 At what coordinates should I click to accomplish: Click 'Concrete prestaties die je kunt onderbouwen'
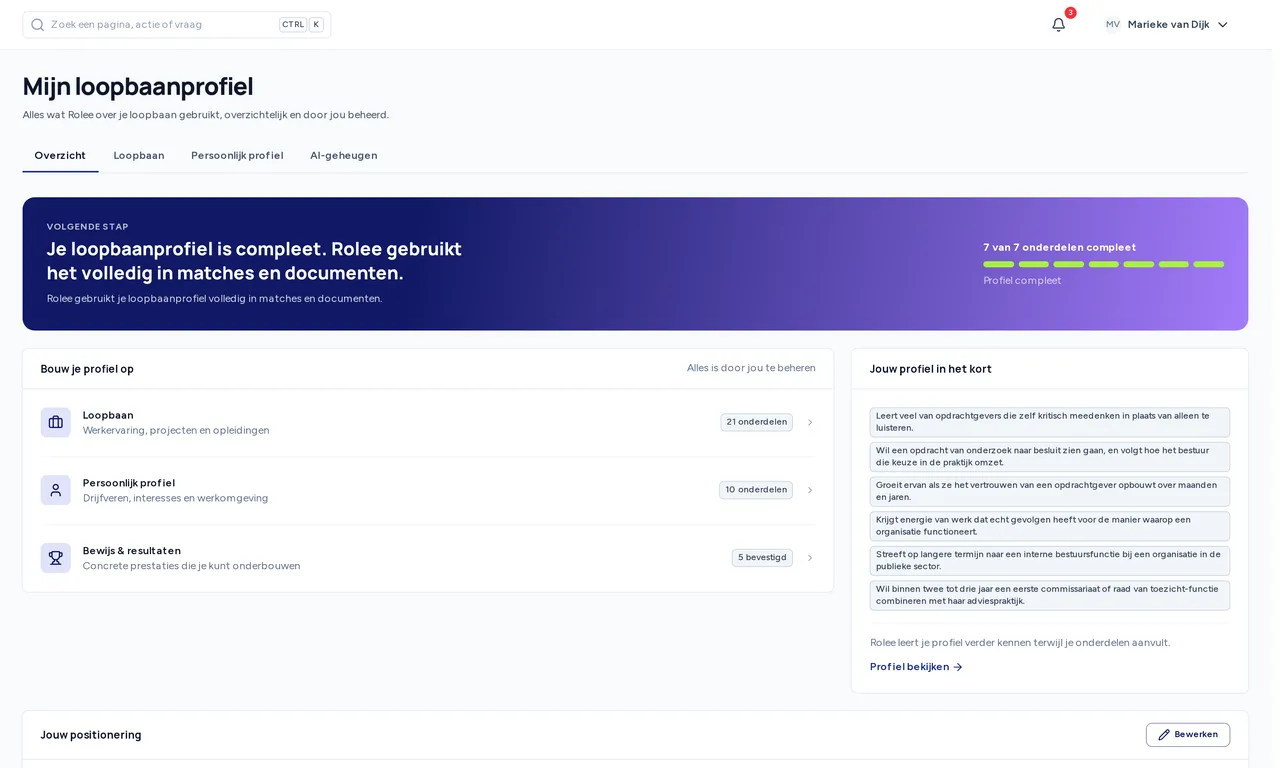click(191, 566)
